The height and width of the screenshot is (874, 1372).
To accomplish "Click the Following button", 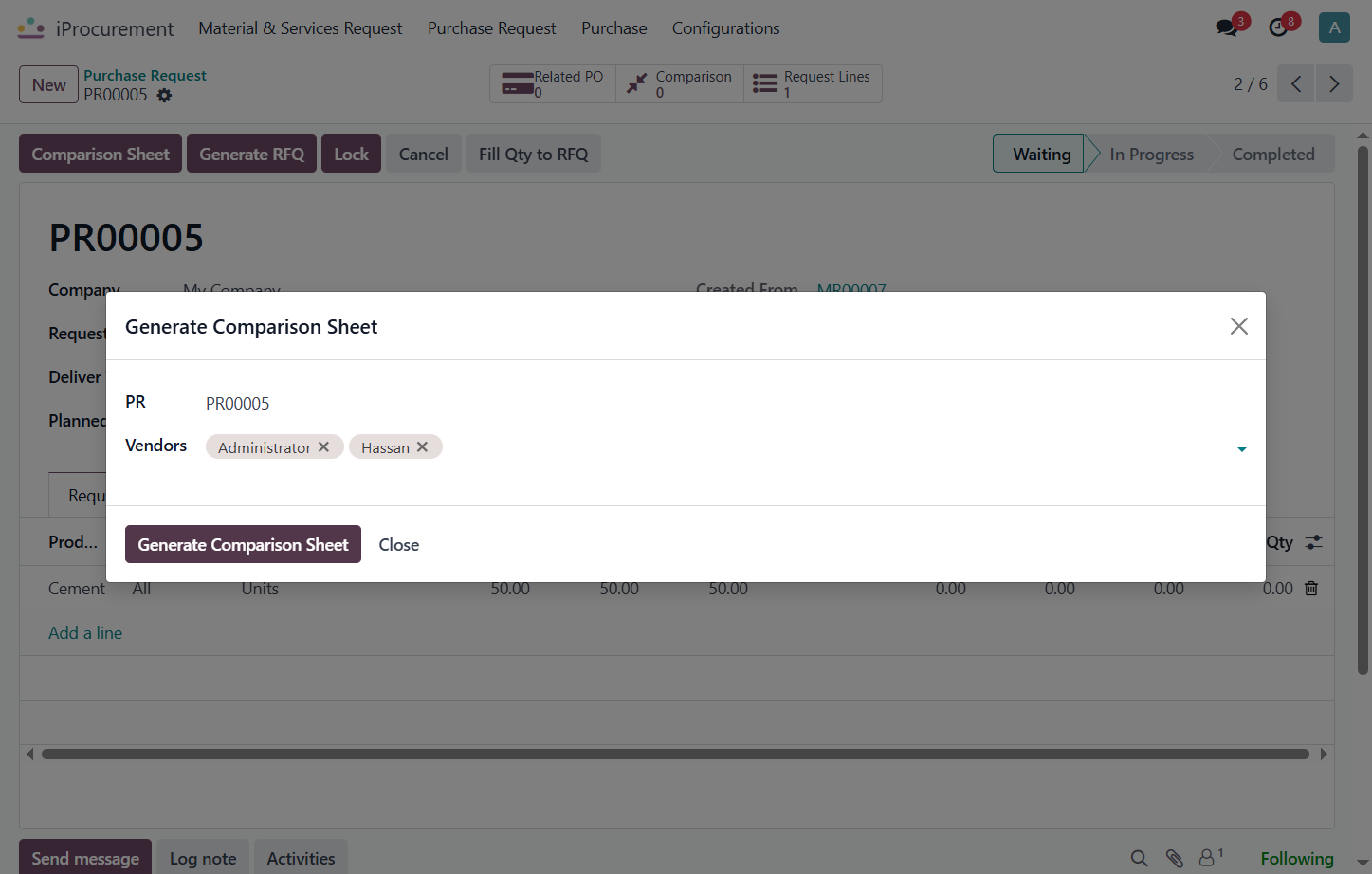I will (x=1296, y=858).
